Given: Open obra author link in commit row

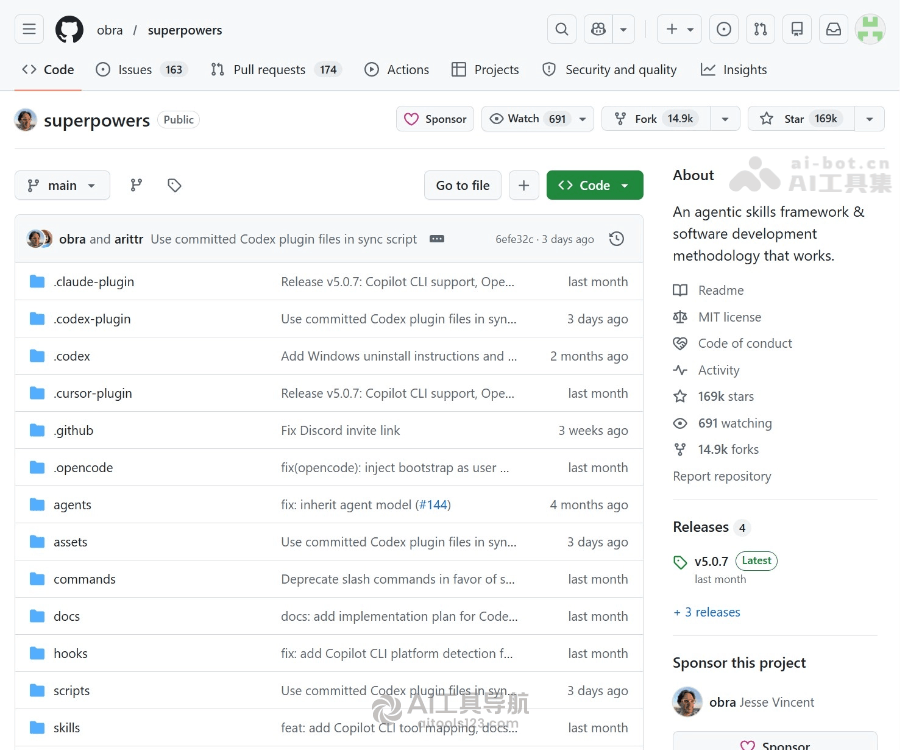Looking at the screenshot, I should pyautogui.click(x=72, y=239).
